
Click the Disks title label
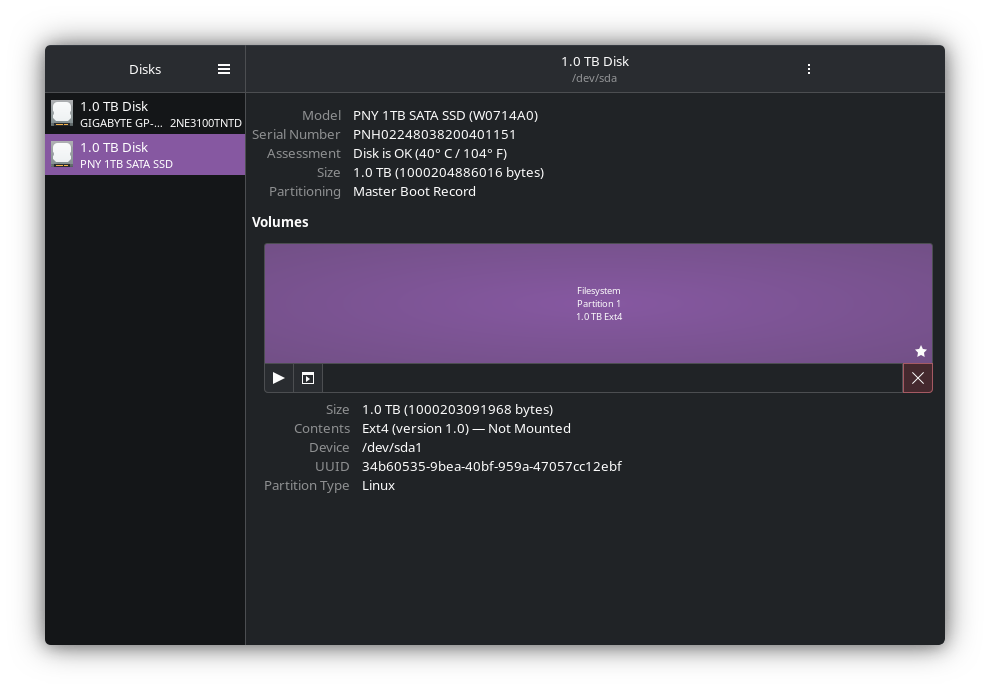coord(144,69)
